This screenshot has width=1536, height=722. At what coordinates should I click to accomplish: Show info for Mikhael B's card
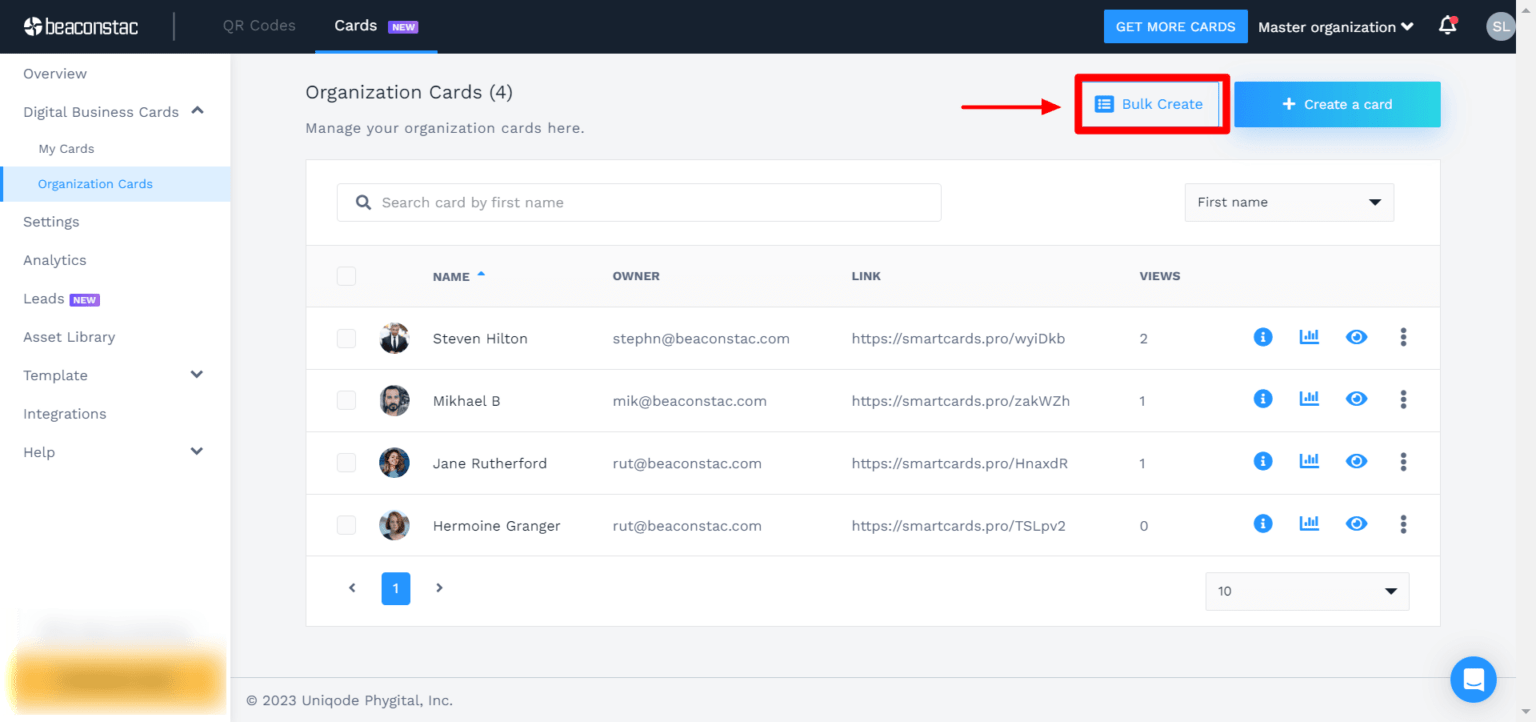click(1263, 399)
